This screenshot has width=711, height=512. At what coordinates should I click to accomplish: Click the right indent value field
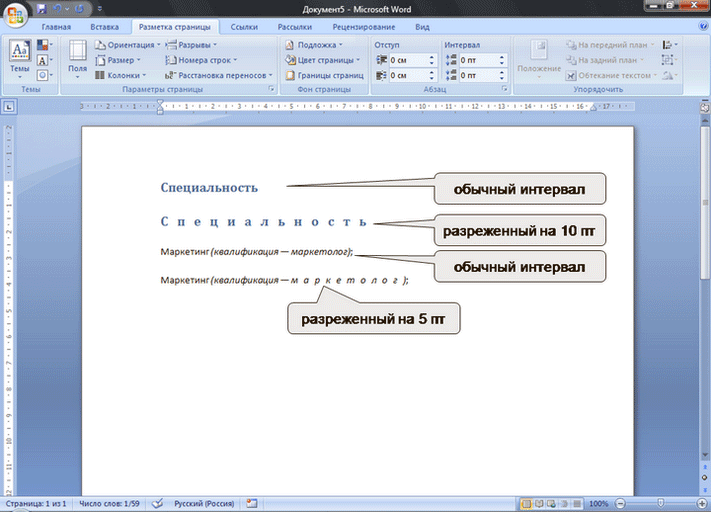408,75
